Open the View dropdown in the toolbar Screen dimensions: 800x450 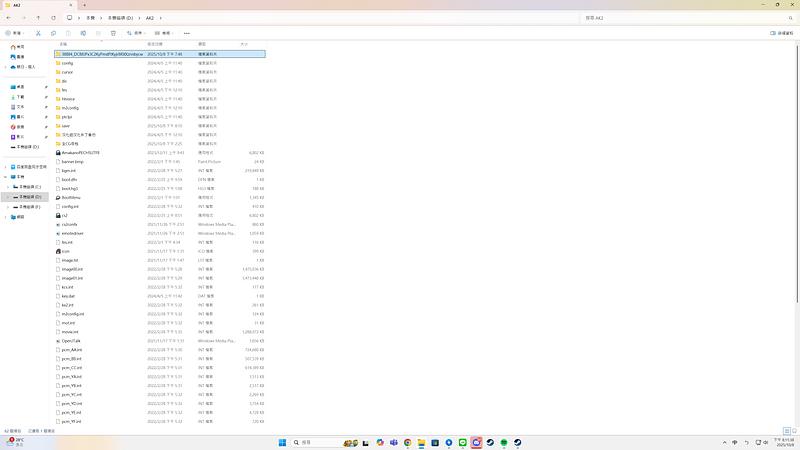pyautogui.click(x=165, y=32)
